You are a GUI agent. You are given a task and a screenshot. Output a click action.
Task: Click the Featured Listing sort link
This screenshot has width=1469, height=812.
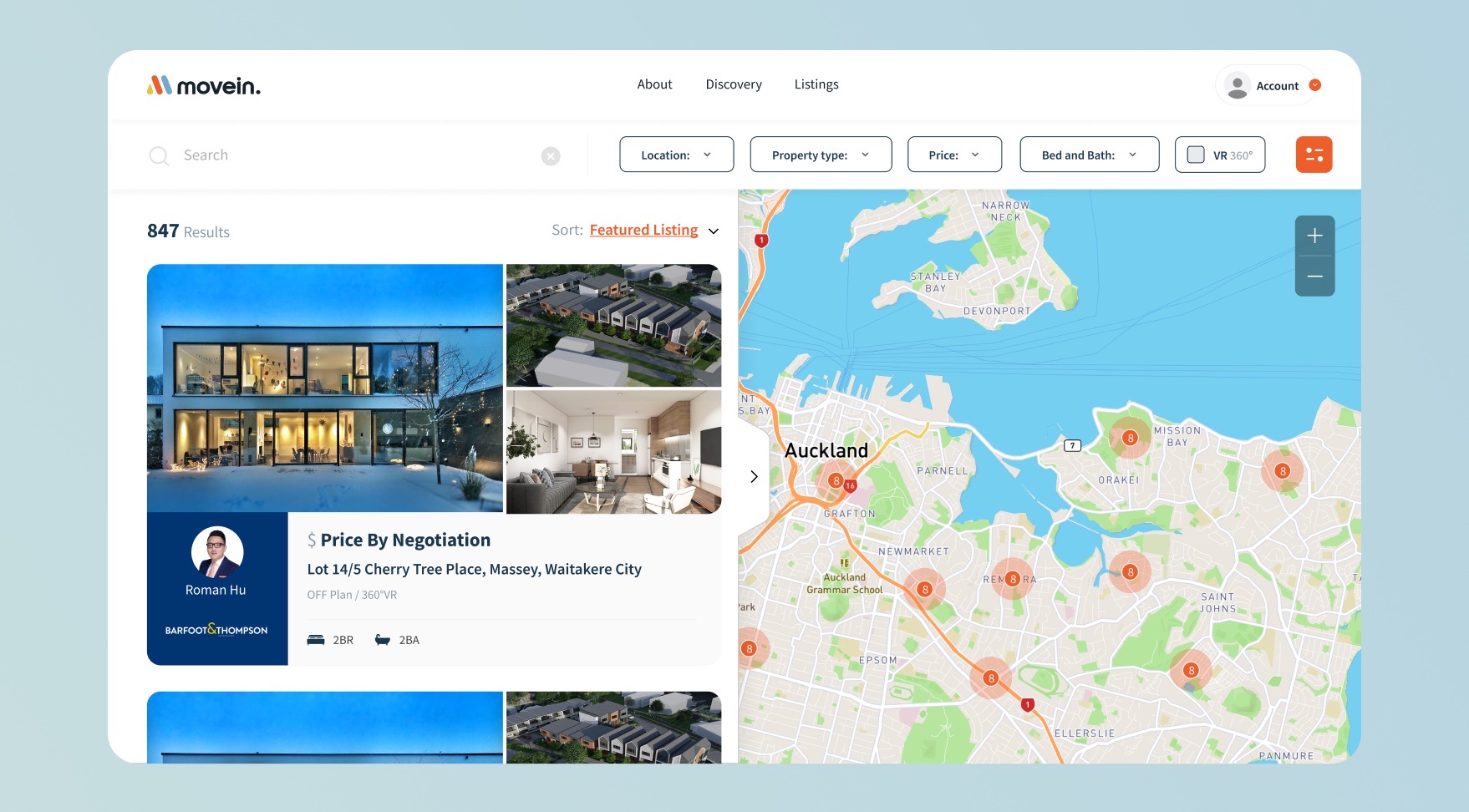click(x=643, y=230)
